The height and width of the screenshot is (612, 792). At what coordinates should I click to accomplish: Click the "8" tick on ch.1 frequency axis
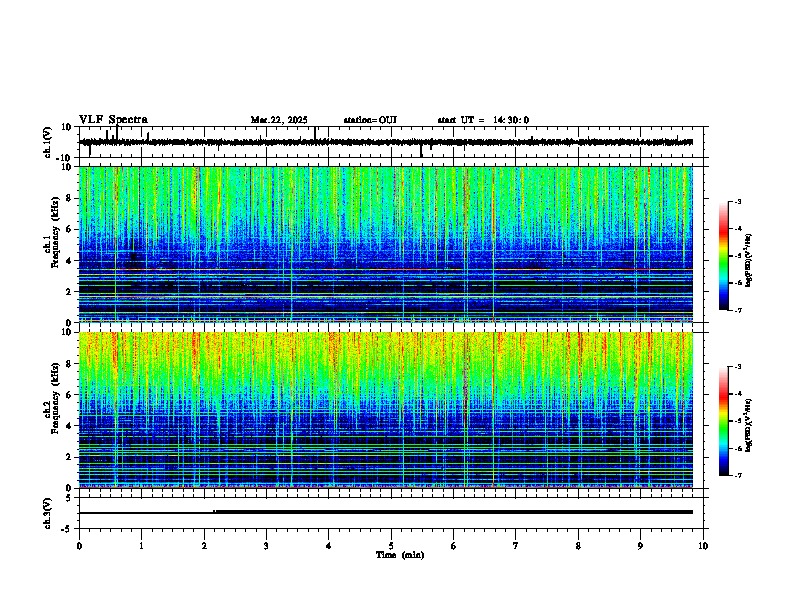[x=70, y=198]
